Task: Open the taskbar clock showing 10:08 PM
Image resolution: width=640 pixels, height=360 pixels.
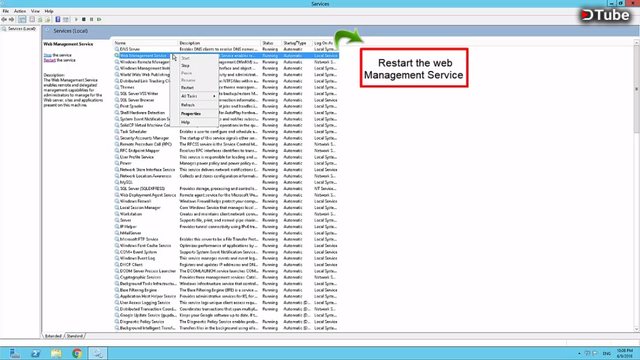Action: (625, 353)
